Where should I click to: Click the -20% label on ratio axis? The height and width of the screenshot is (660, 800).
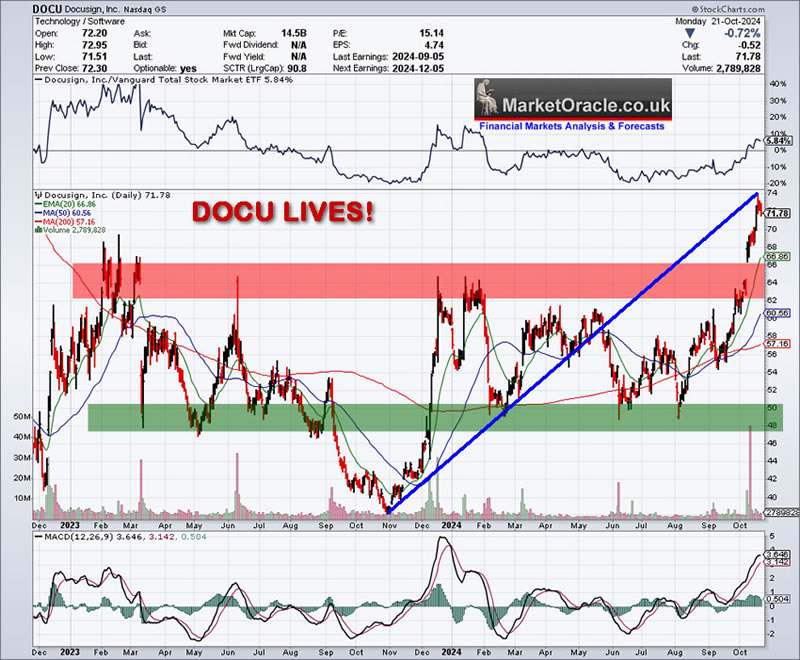(777, 183)
